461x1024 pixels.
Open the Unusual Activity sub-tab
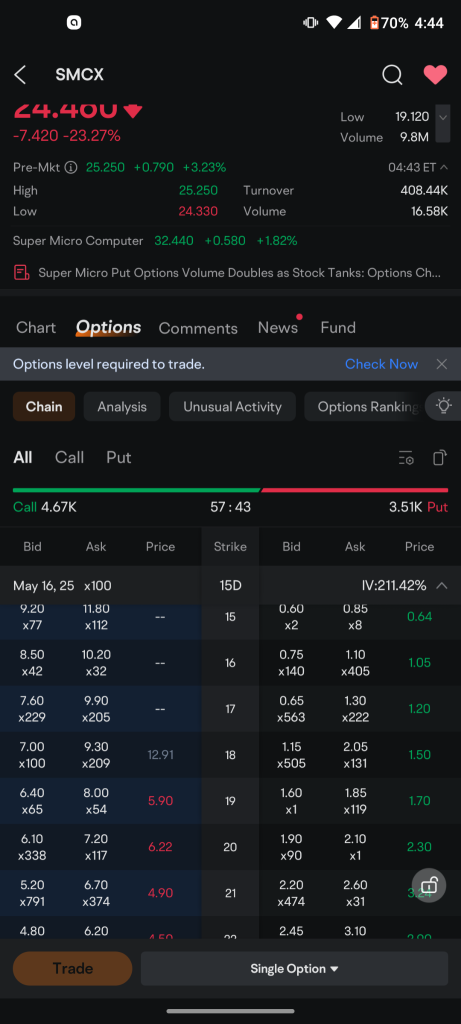(x=232, y=406)
